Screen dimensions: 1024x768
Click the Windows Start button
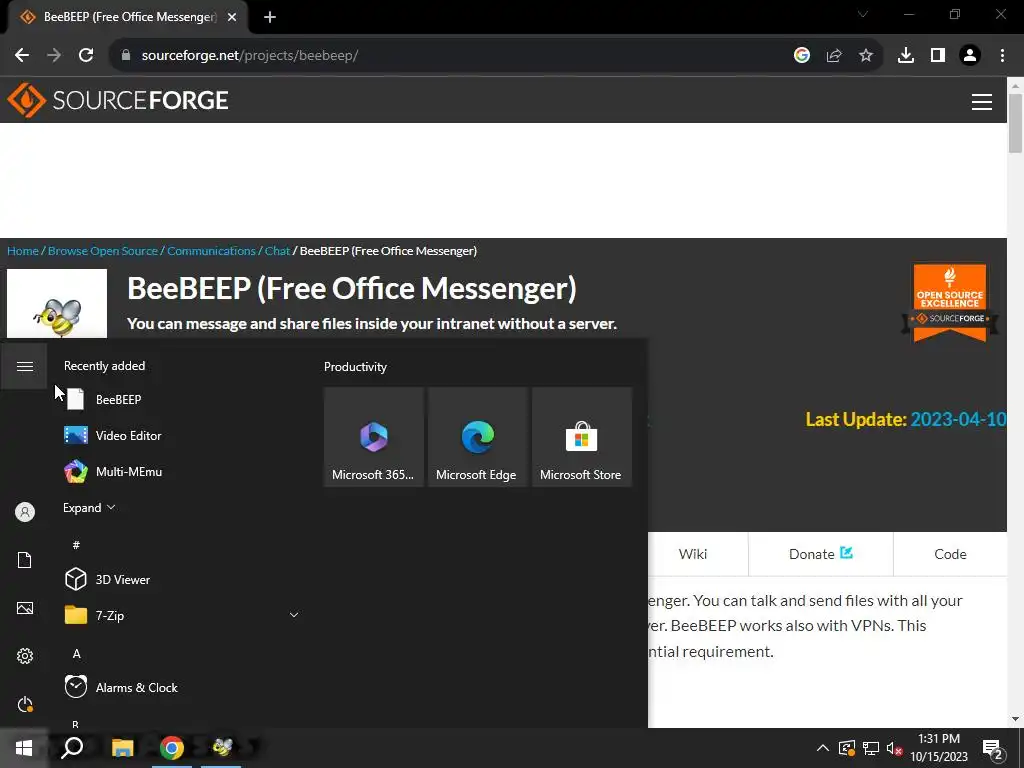pos(24,748)
